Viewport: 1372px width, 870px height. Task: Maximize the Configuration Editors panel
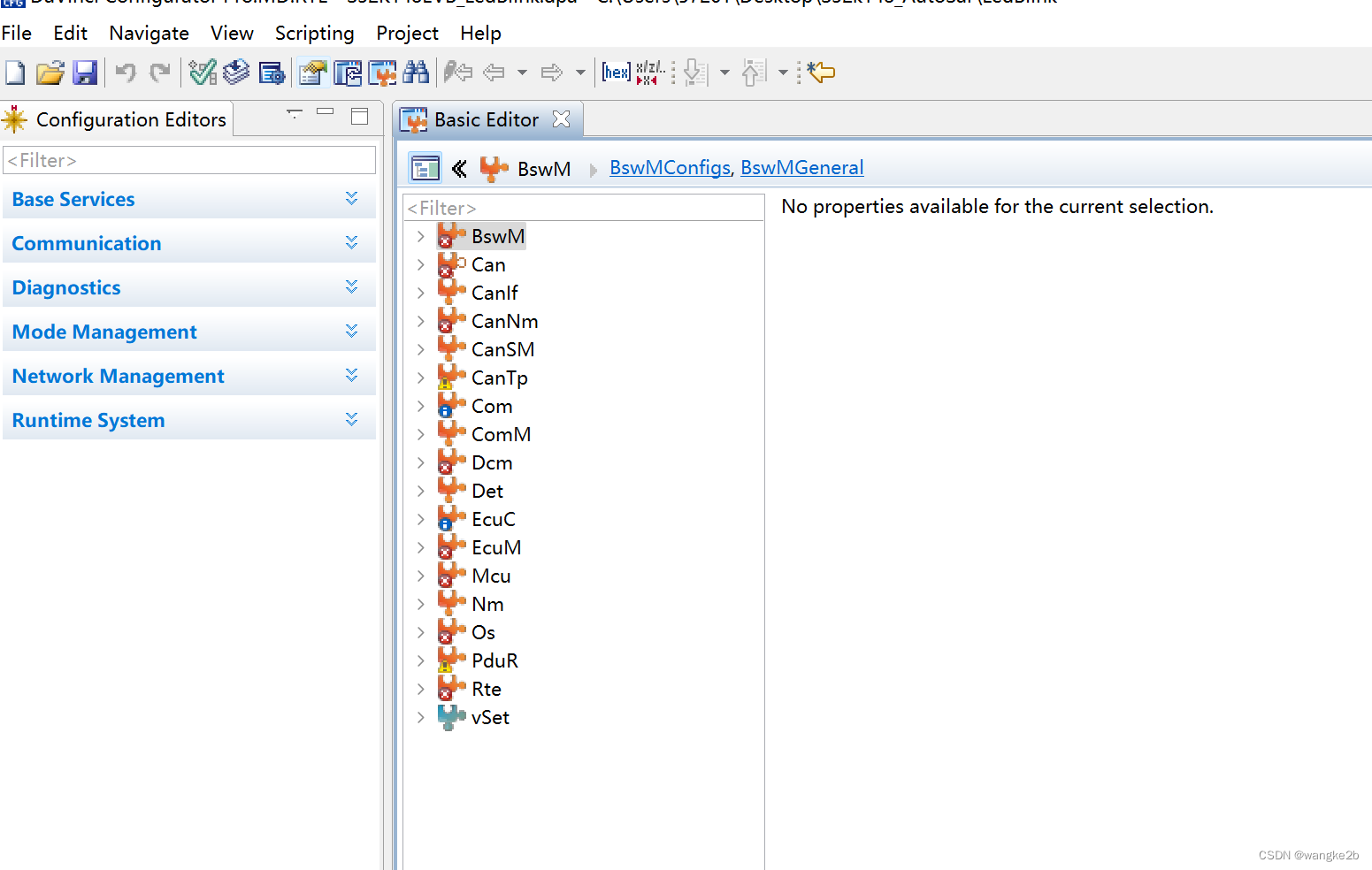(x=359, y=116)
